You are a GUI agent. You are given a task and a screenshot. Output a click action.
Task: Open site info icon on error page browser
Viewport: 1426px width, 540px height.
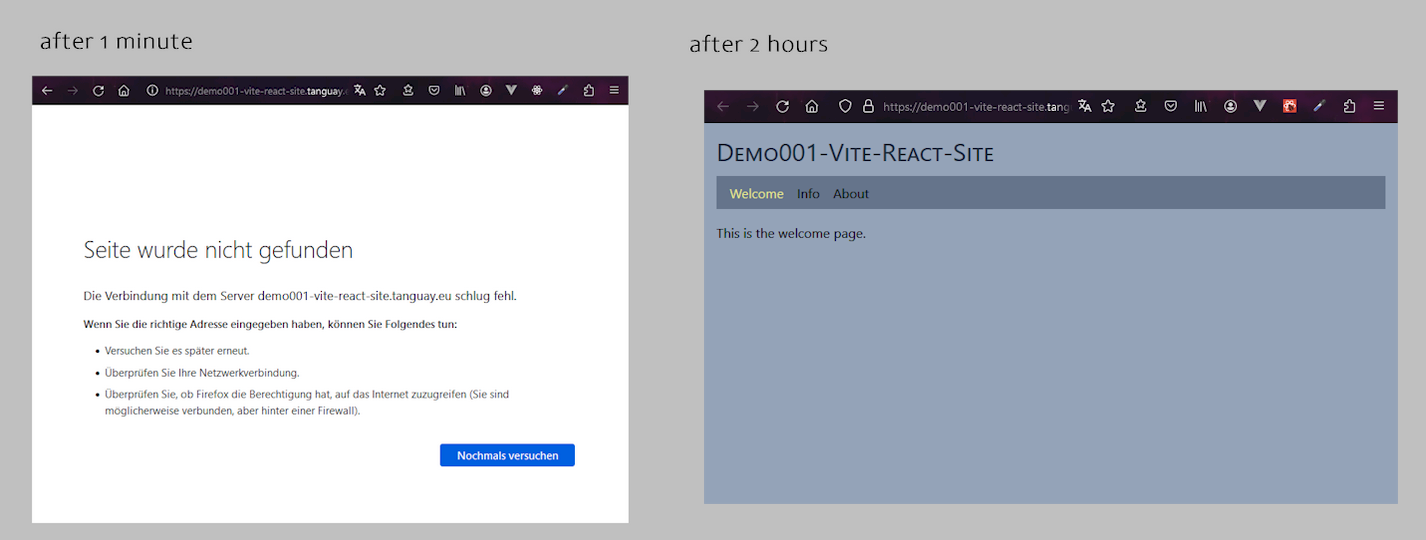[152, 91]
